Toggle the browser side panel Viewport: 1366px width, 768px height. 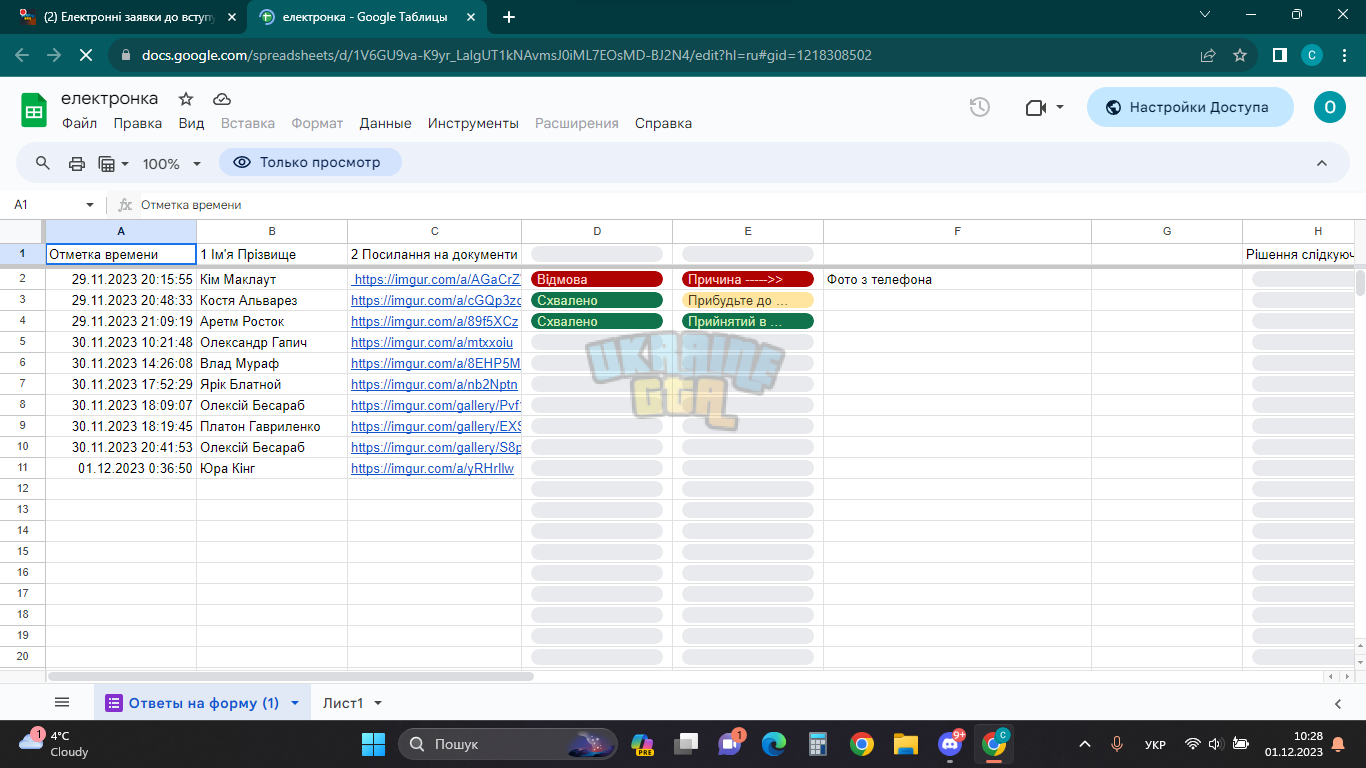(x=1279, y=55)
